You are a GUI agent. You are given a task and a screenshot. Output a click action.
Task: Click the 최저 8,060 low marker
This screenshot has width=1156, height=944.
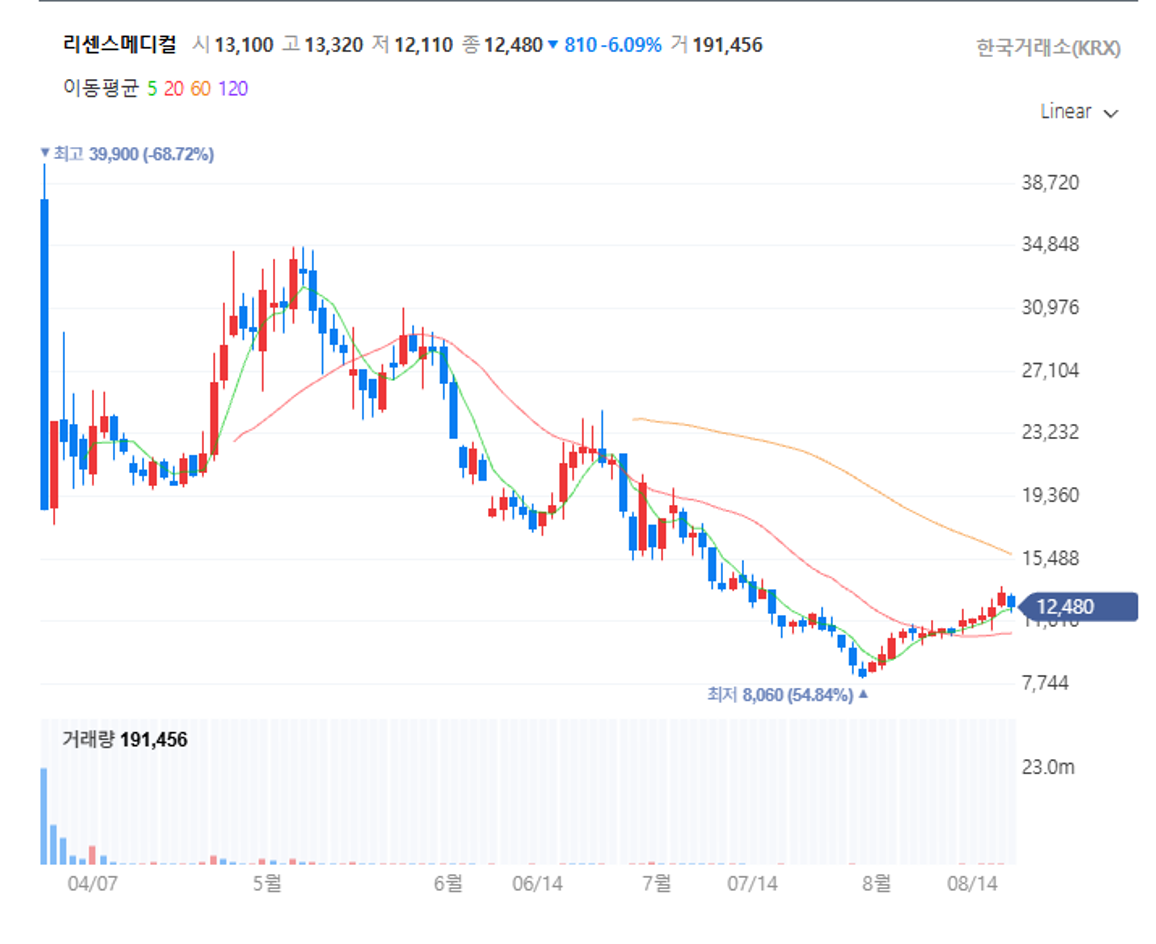[x=787, y=695]
